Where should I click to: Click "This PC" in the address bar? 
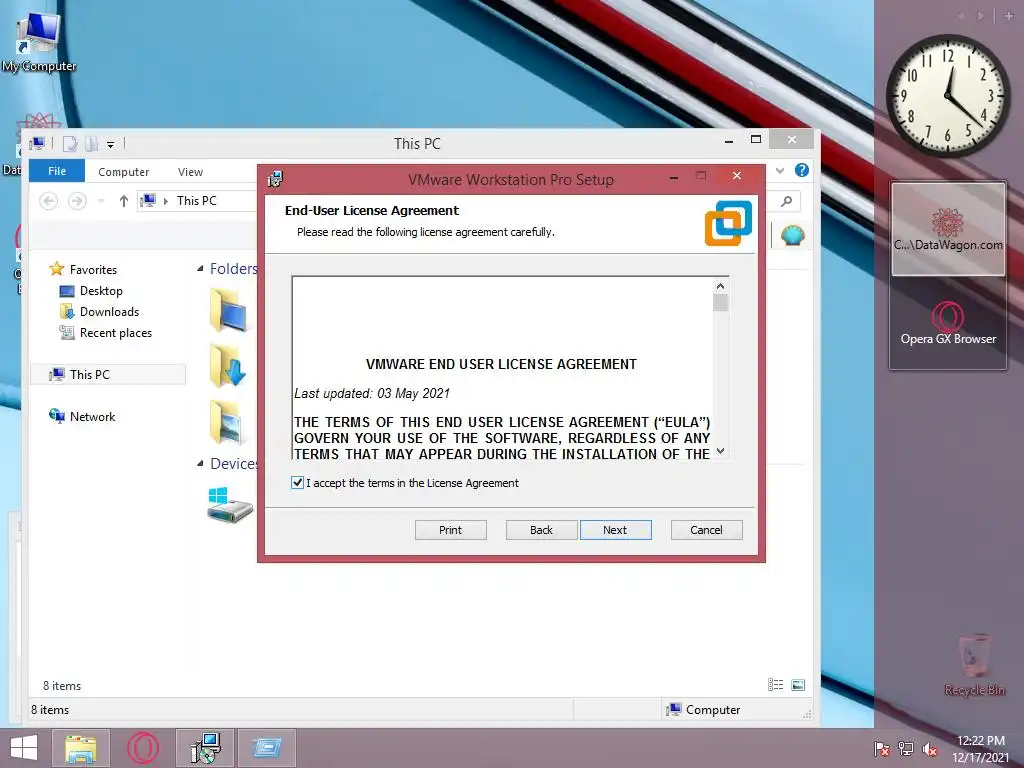pyautogui.click(x=197, y=200)
